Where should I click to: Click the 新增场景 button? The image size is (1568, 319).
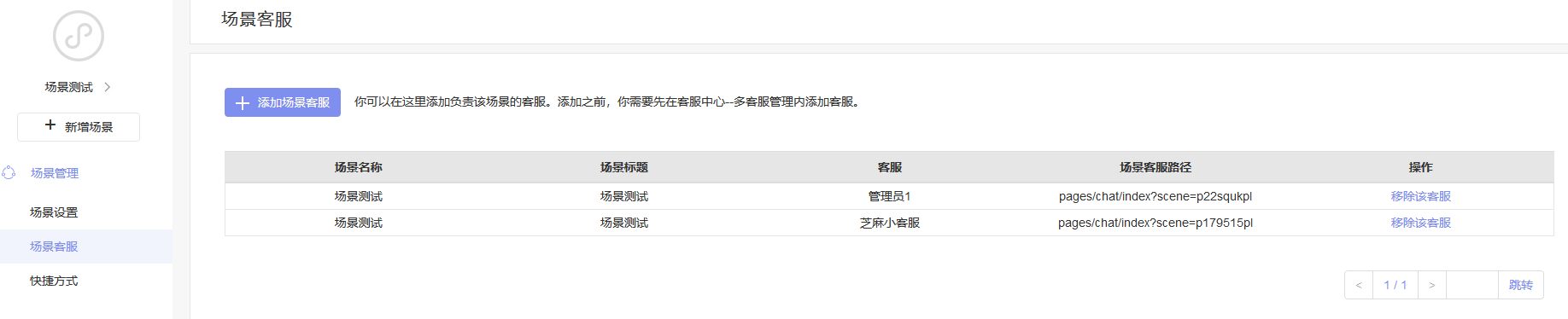(x=79, y=127)
